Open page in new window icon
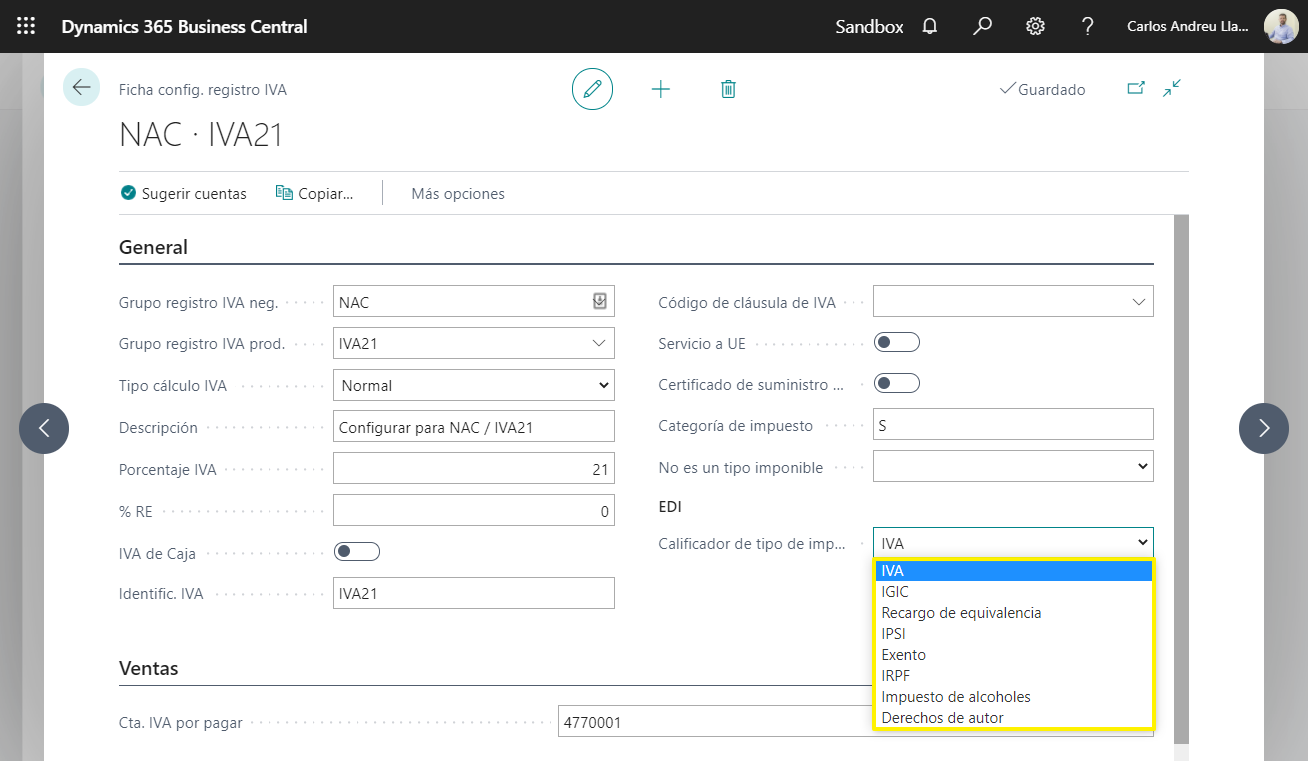Image resolution: width=1308 pixels, height=761 pixels. click(x=1136, y=88)
